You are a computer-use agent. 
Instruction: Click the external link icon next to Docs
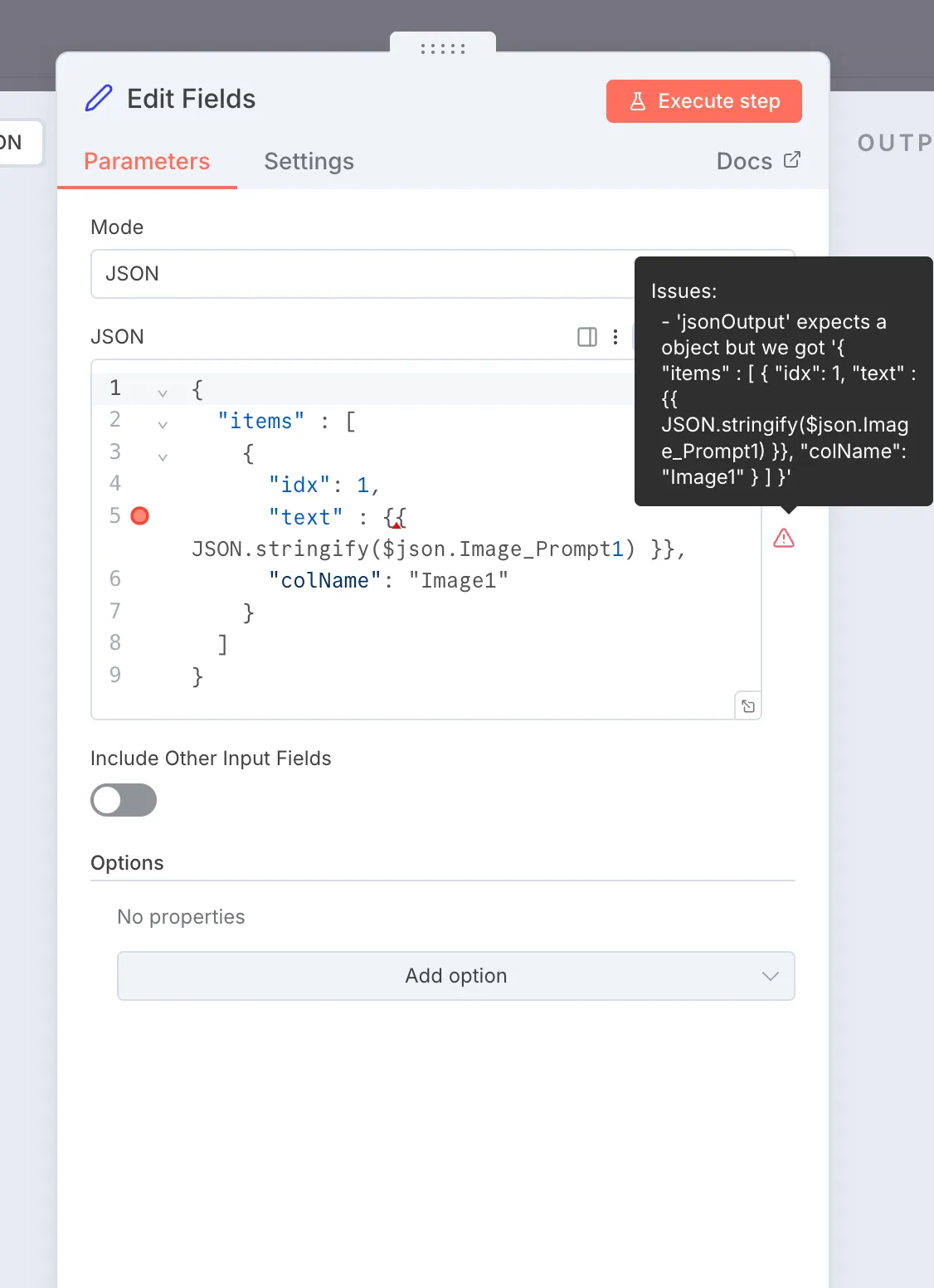(792, 159)
